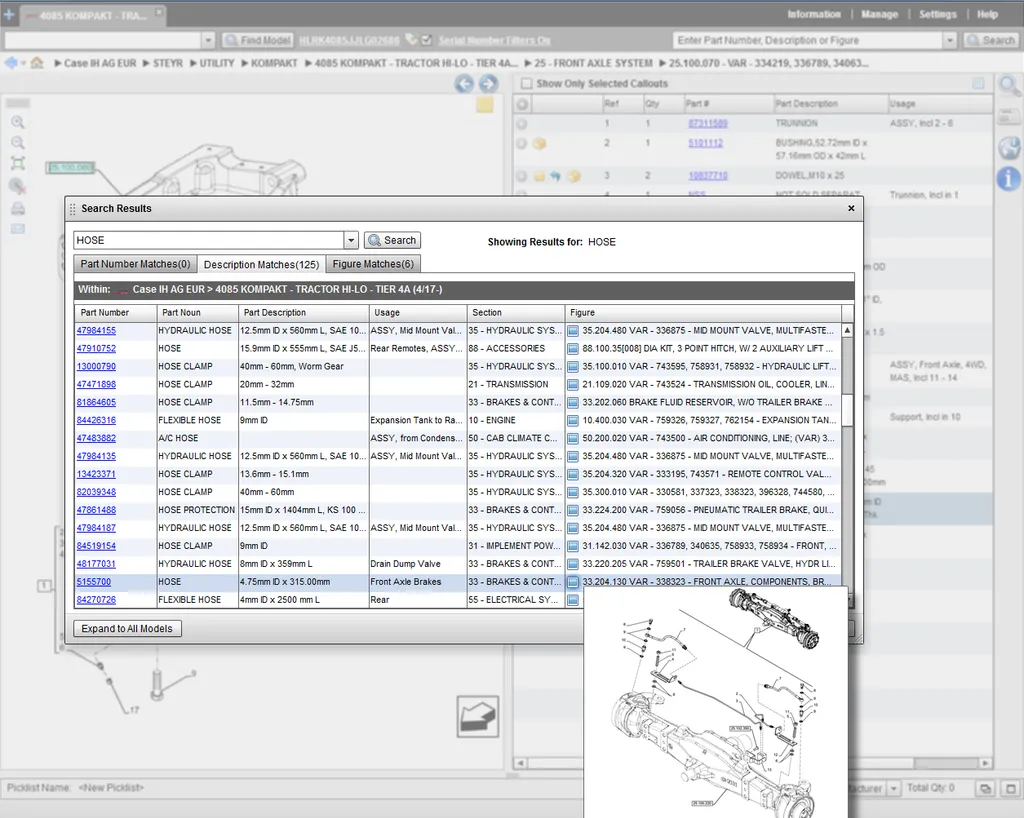Open the Manage menu
The image size is (1024, 818).
[879, 14]
